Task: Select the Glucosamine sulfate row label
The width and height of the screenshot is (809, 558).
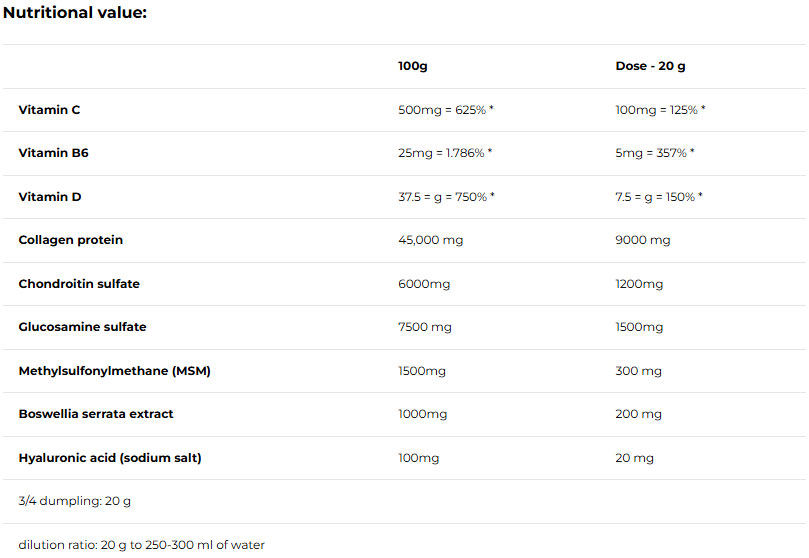Action: [x=82, y=327]
